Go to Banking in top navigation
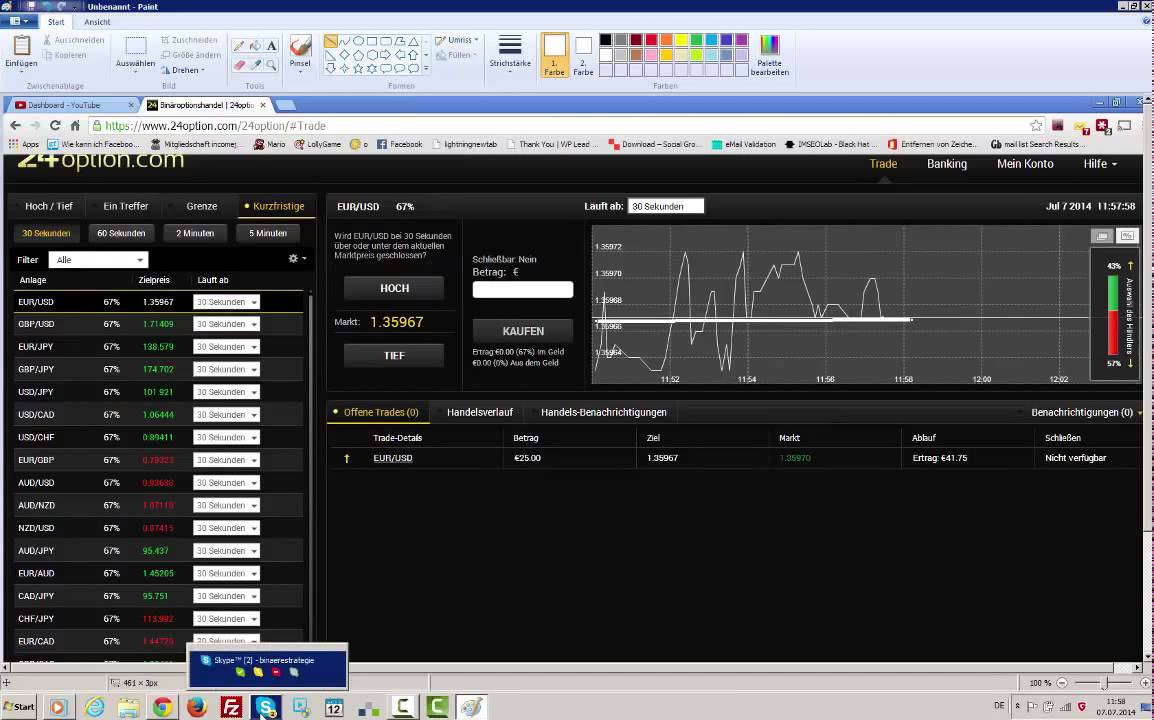Image resolution: width=1154 pixels, height=720 pixels. point(946,164)
